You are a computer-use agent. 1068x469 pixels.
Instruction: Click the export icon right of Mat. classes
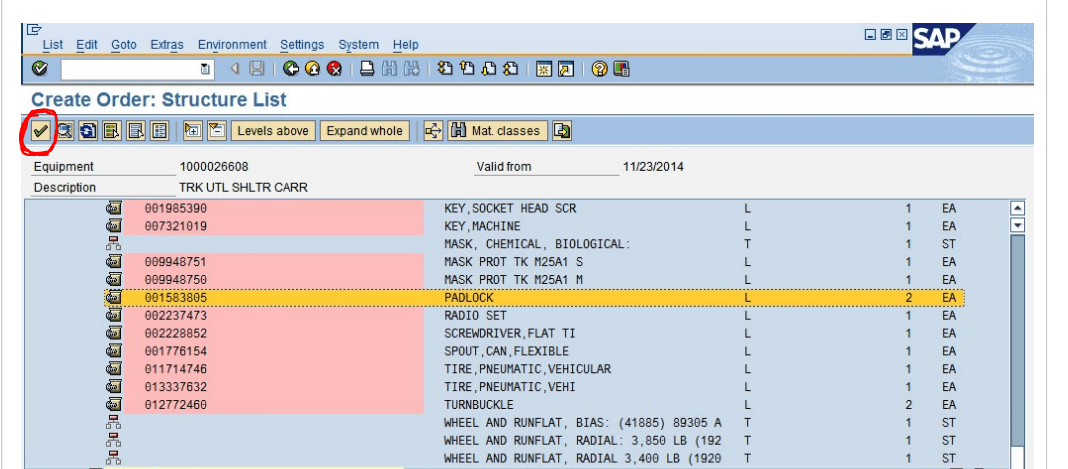pos(562,131)
